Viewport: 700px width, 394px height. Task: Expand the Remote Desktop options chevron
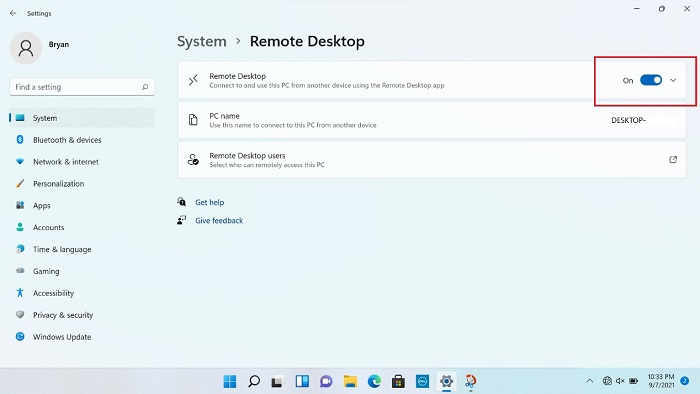[x=673, y=80]
